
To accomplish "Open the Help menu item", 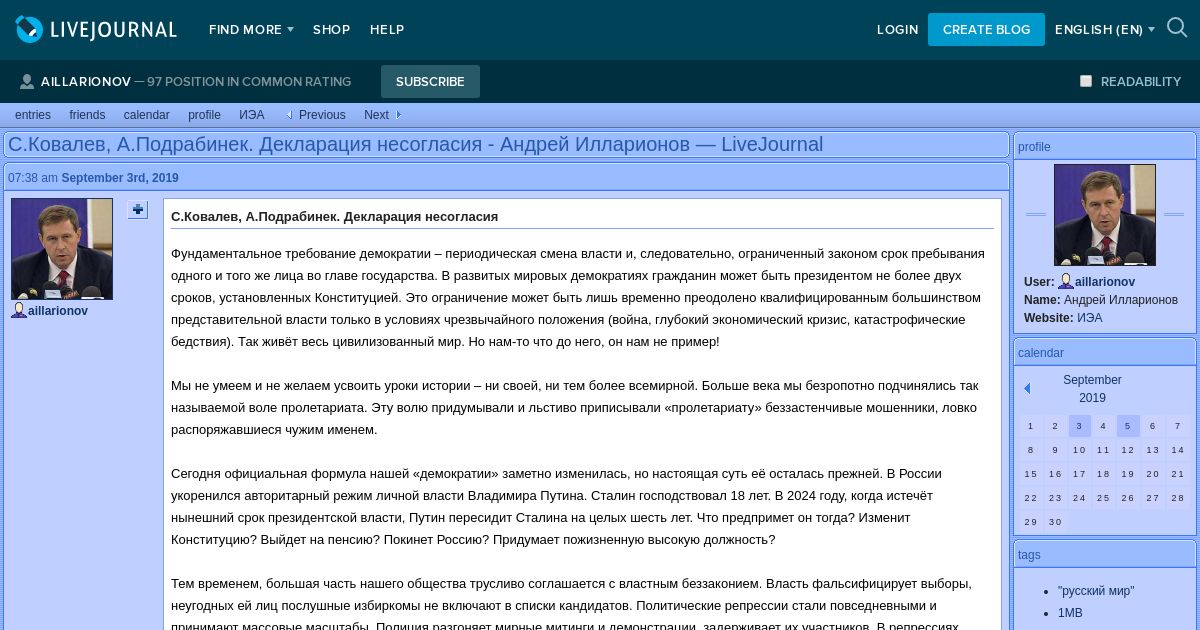I will tap(387, 30).
